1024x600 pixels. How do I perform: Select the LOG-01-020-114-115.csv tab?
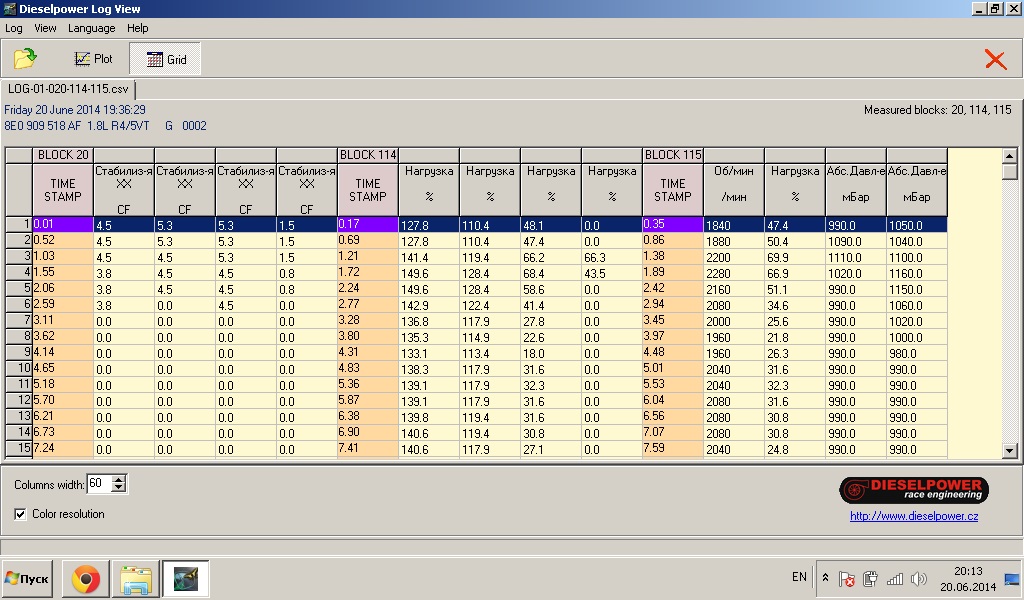[x=68, y=89]
